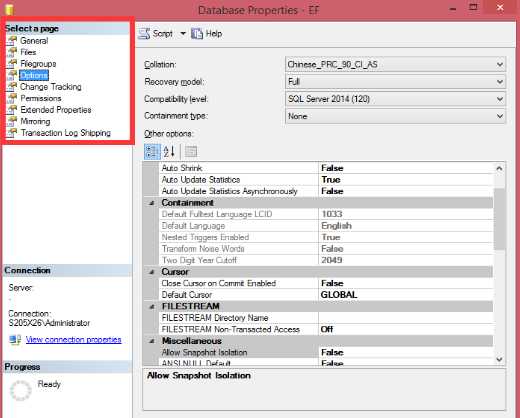
Task: Open the Extended Properties page
Action: pyautogui.click(x=56, y=110)
